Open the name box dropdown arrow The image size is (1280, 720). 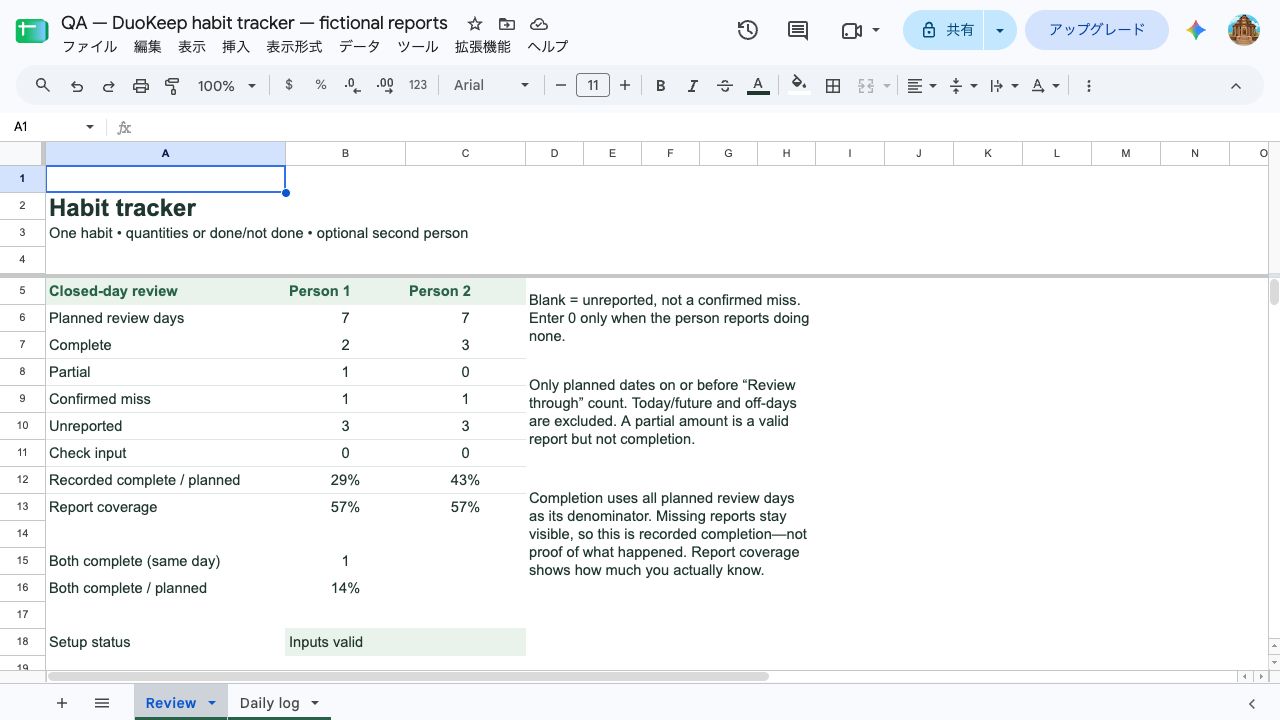pos(90,127)
